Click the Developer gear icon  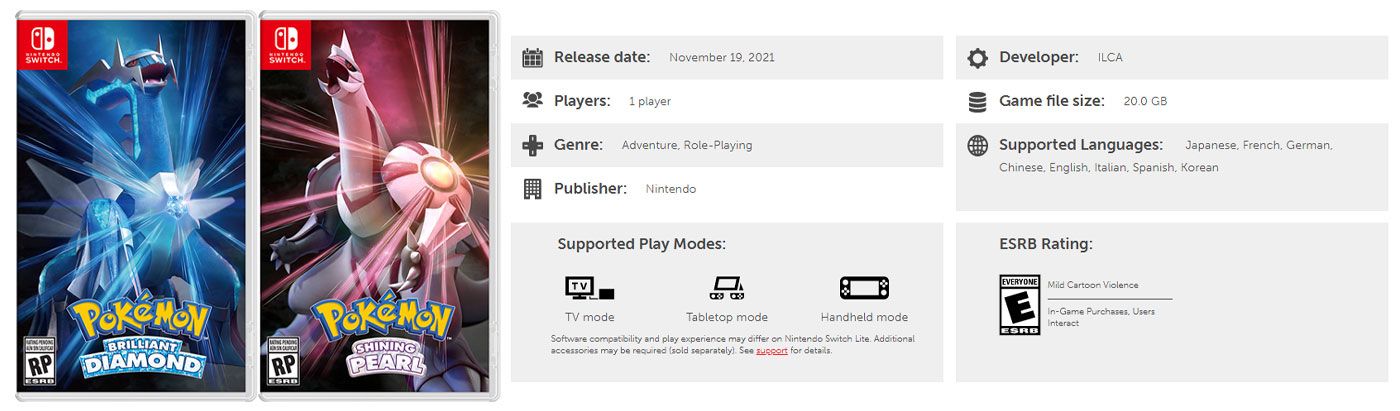pyautogui.click(x=977, y=58)
